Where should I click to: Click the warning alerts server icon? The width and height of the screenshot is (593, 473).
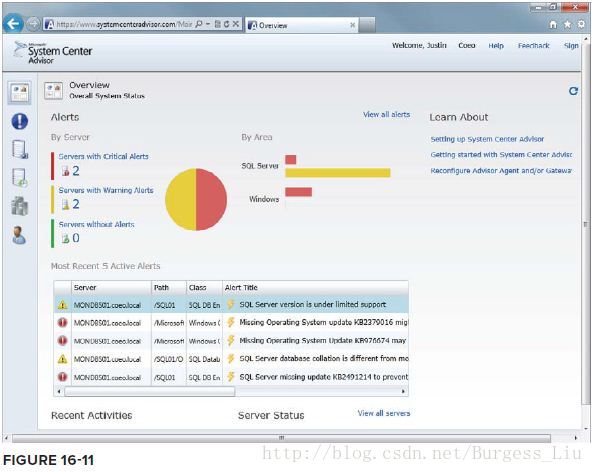[65, 205]
